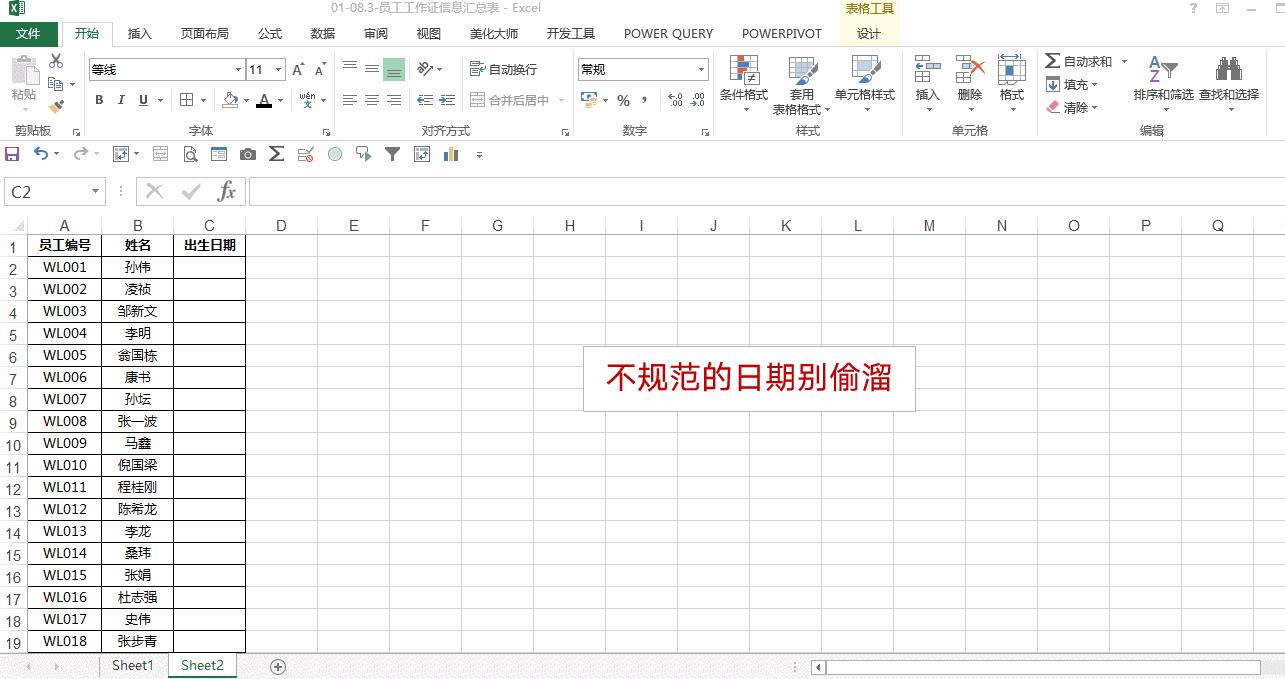Image resolution: width=1285 pixels, height=679 pixels.
Task: Increase indent in alignment group
Action: click(447, 100)
